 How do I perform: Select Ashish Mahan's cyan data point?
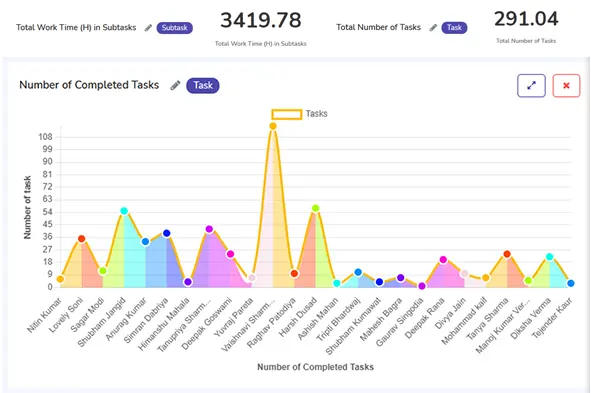coord(337,283)
